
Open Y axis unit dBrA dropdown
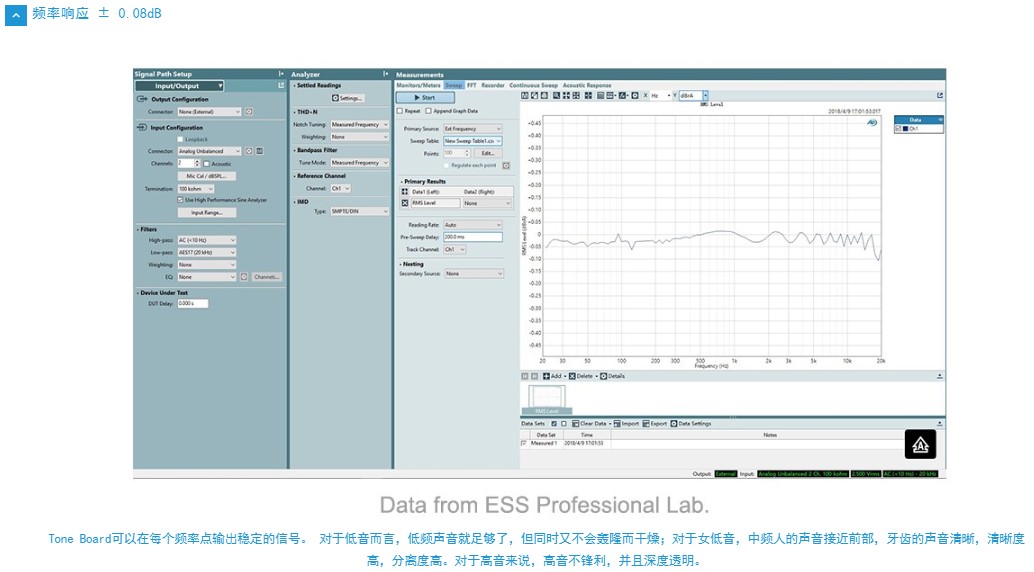tap(693, 96)
